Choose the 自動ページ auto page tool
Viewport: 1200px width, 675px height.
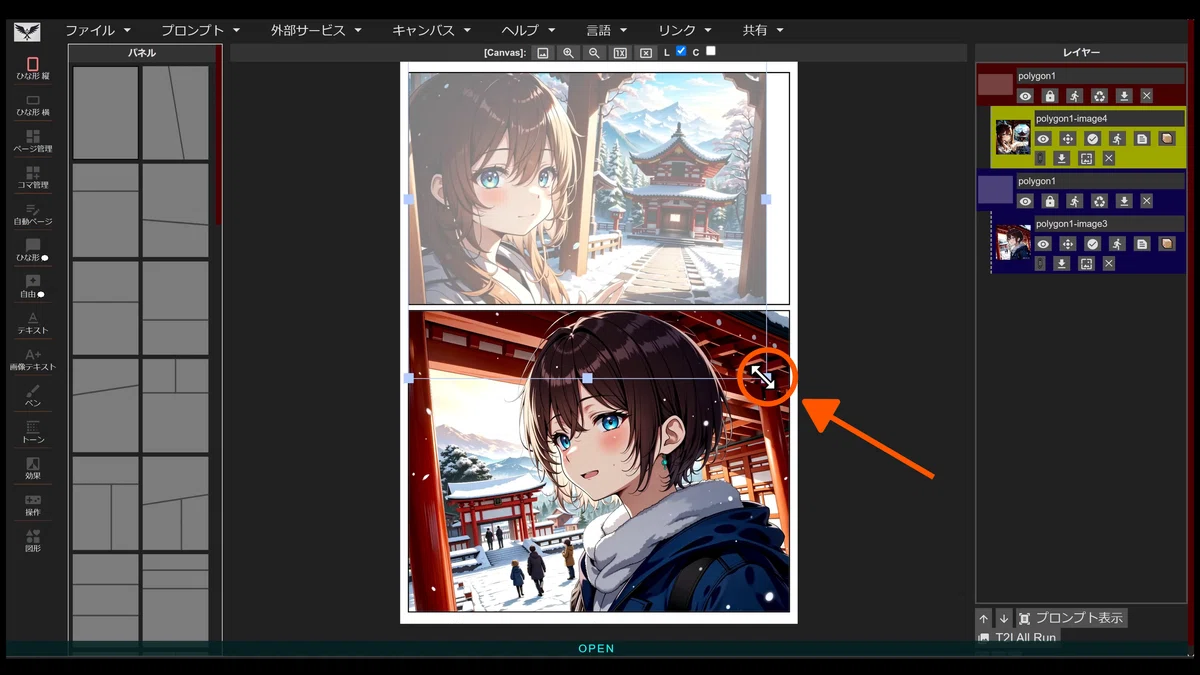tap(32, 214)
